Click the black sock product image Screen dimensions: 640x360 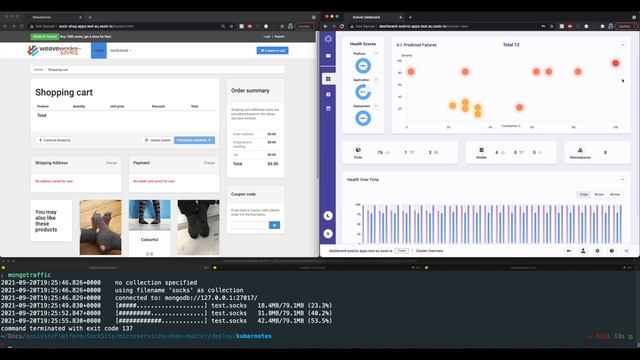tap(198, 227)
